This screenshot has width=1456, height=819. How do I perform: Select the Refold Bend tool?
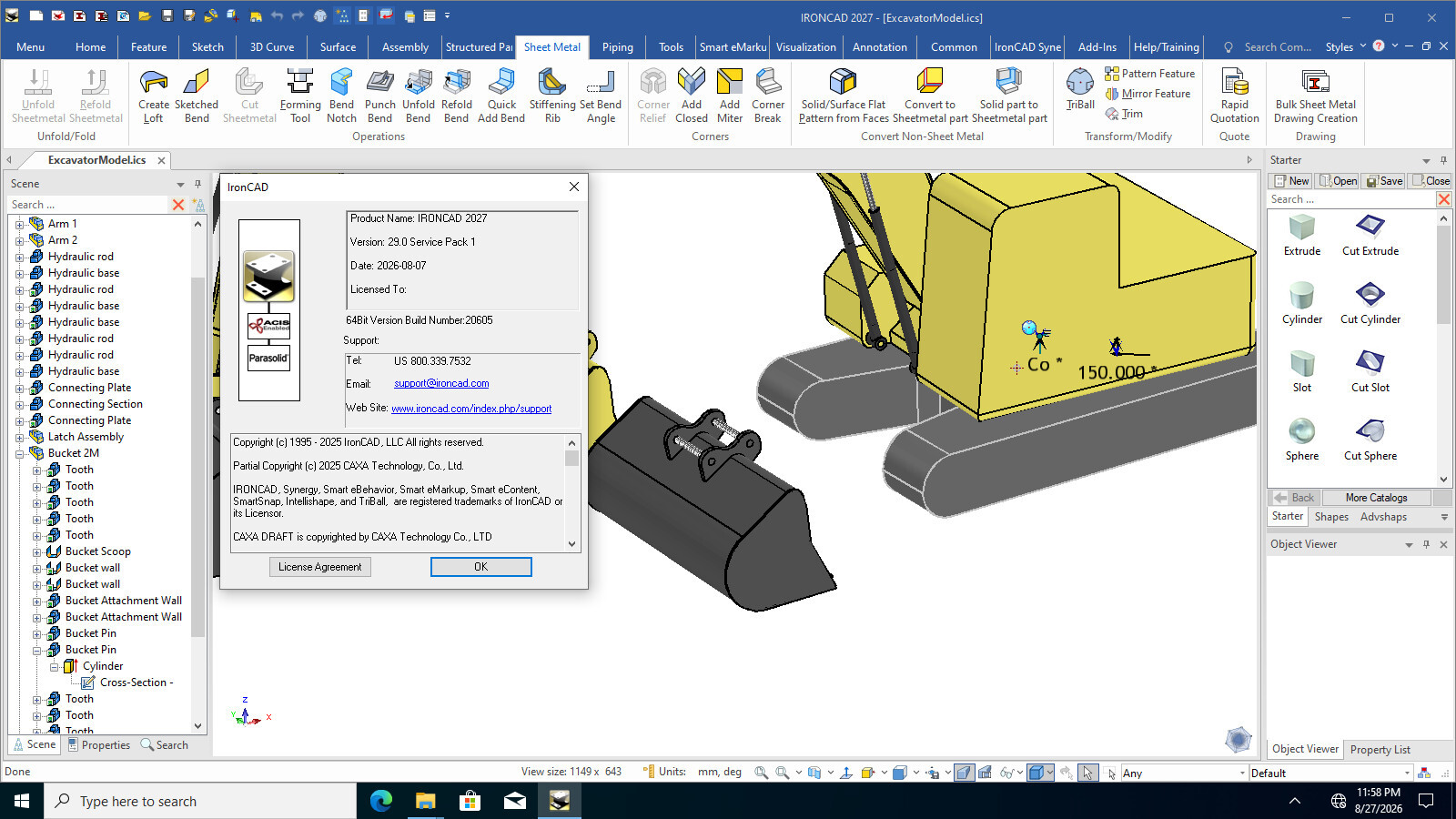pos(457,96)
